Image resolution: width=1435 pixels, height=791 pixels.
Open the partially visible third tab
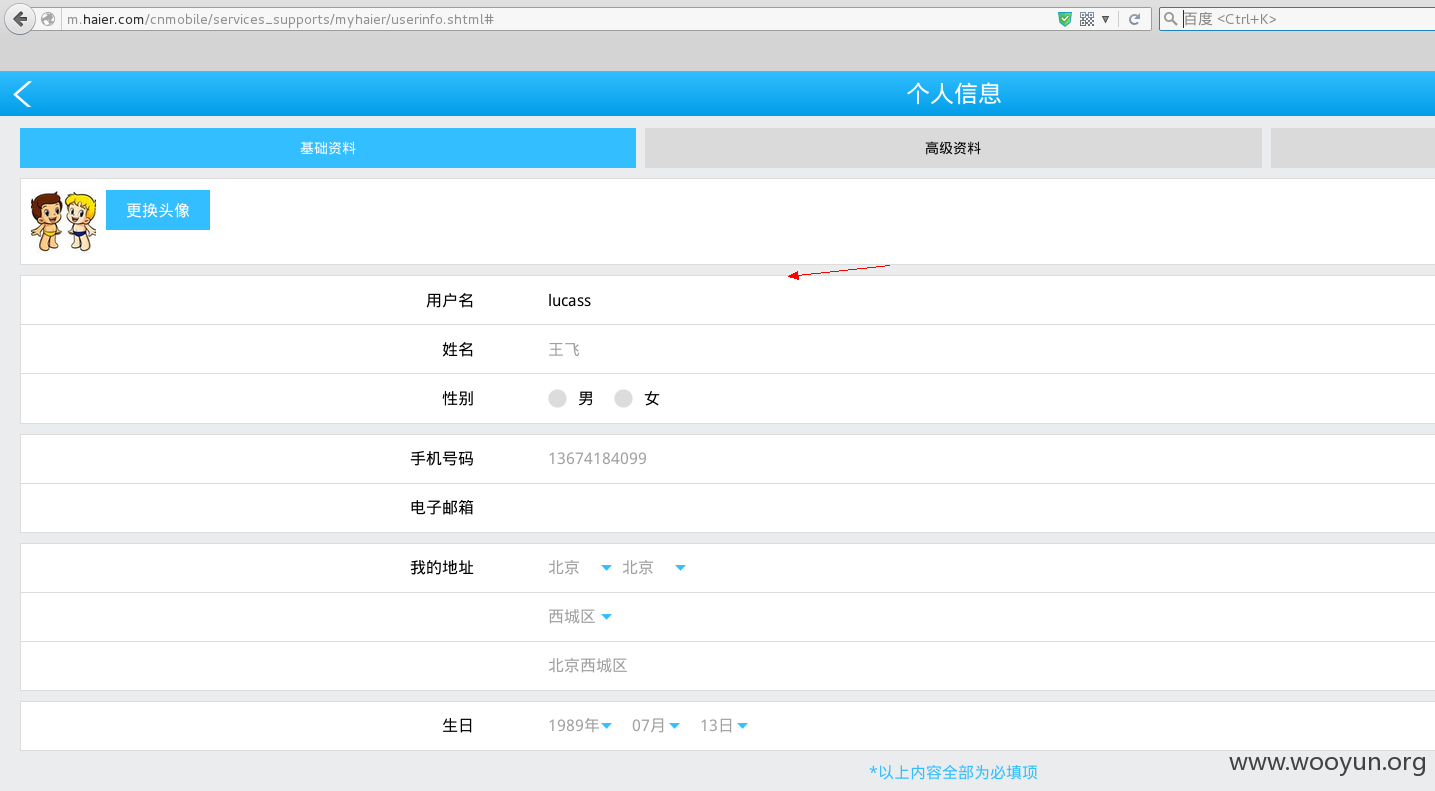click(x=1353, y=148)
